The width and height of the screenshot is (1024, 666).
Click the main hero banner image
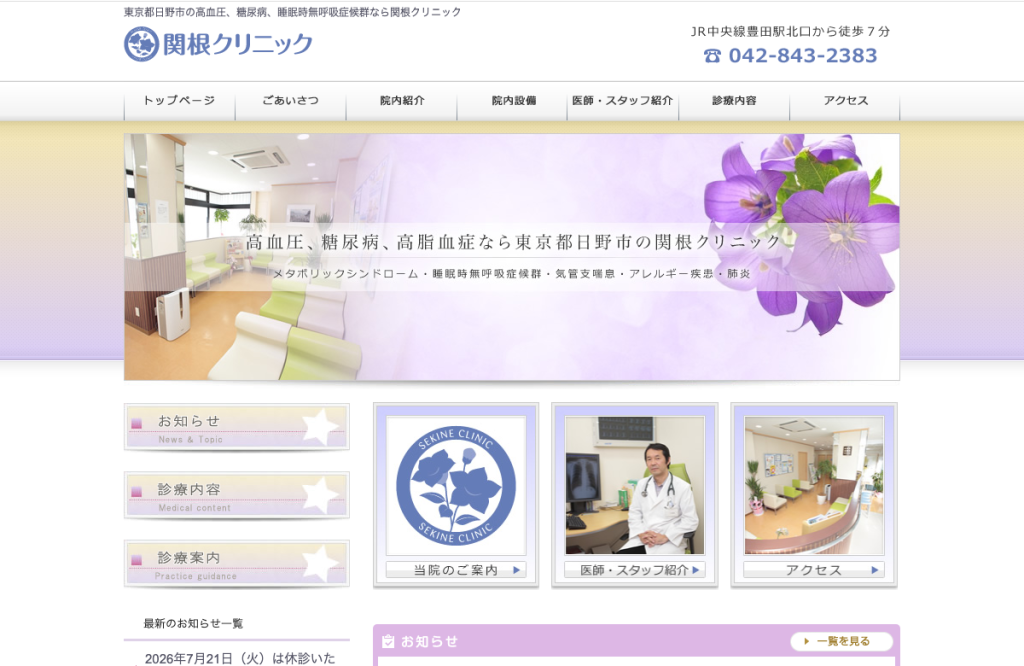[512, 257]
